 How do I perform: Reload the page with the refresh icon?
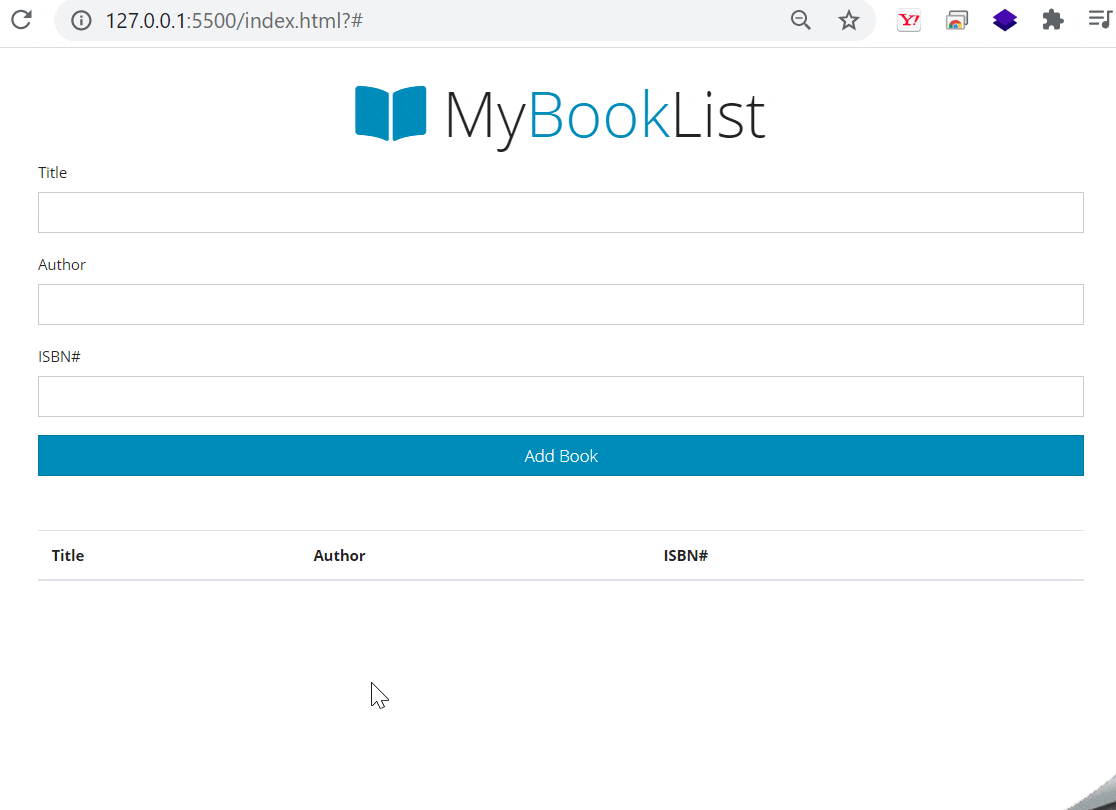tap(21, 20)
